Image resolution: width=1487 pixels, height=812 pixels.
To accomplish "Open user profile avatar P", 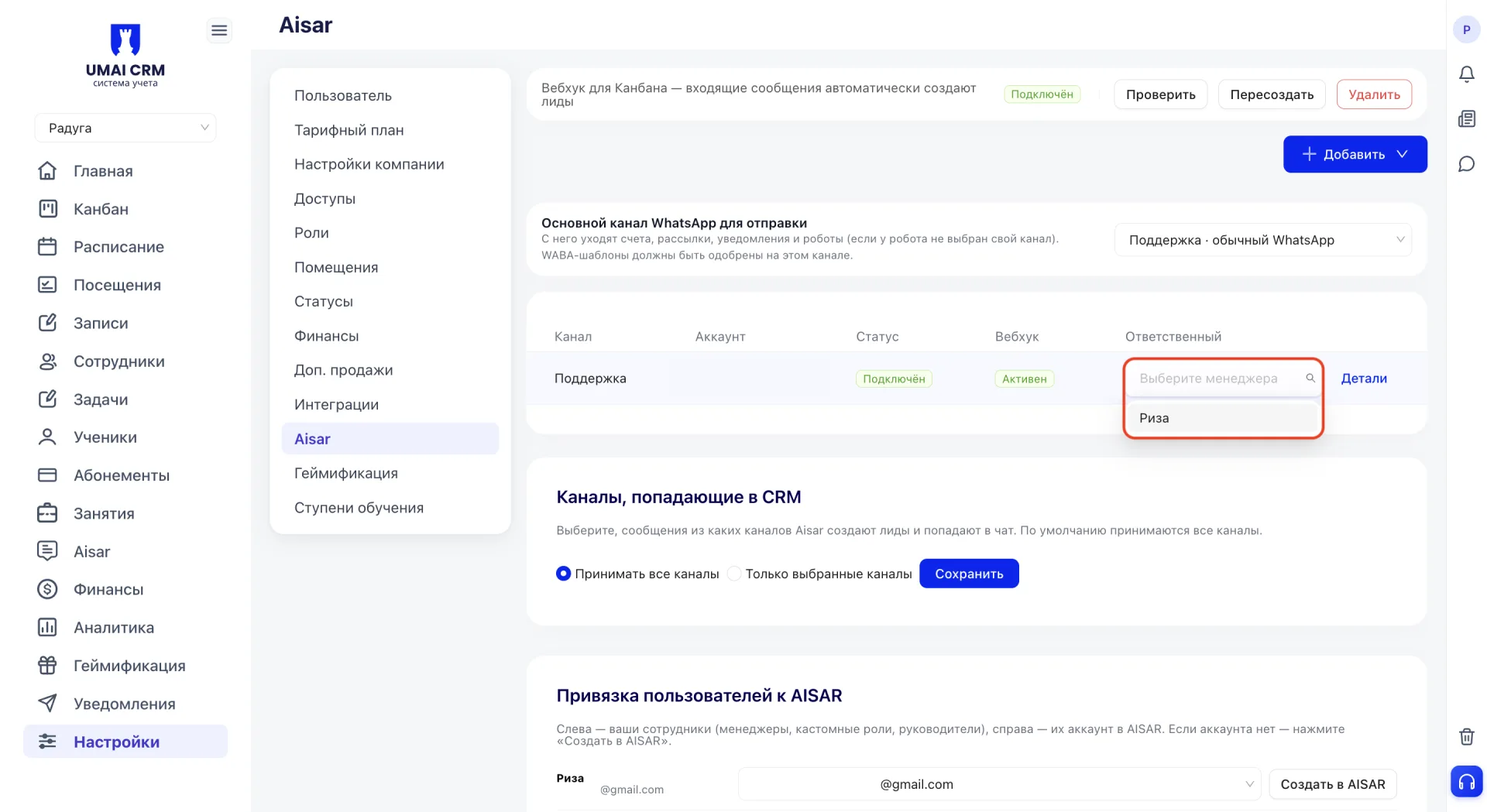I will pos(1466,29).
